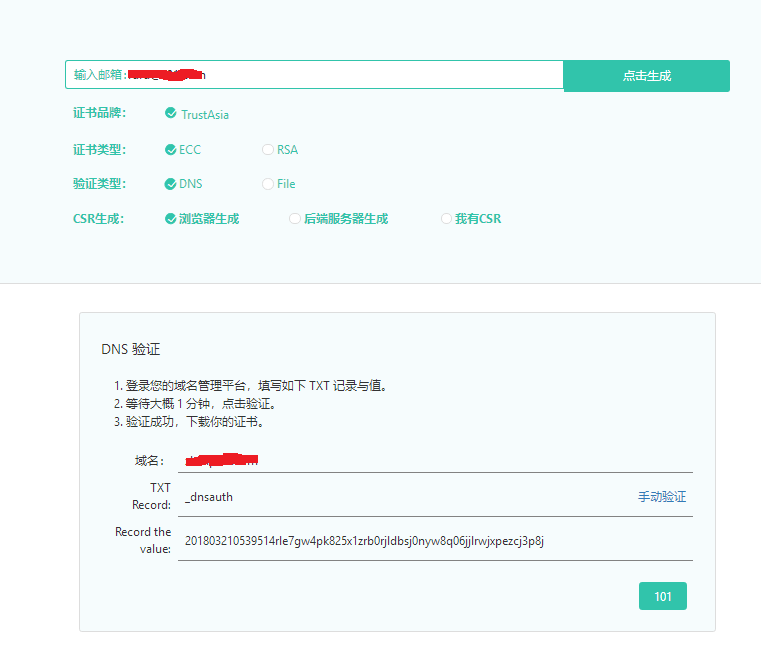Click the 域名 domain name field
The height and width of the screenshot is (662, 761).
[x=435, y=460]
